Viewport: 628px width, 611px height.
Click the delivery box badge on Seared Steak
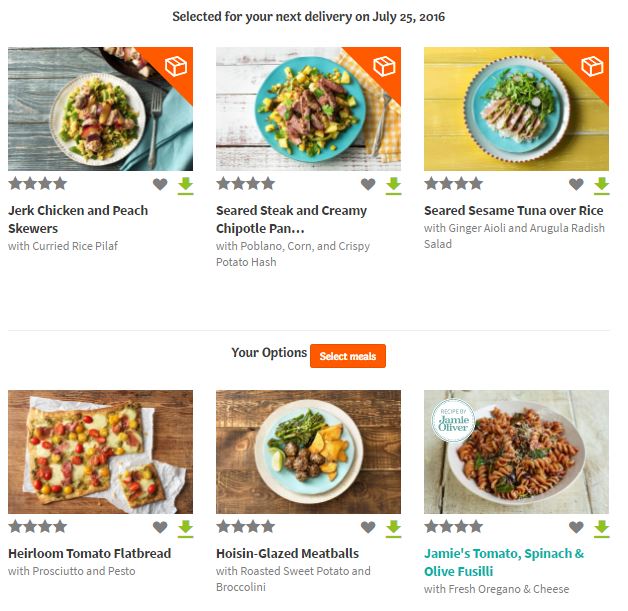(385, 66)
